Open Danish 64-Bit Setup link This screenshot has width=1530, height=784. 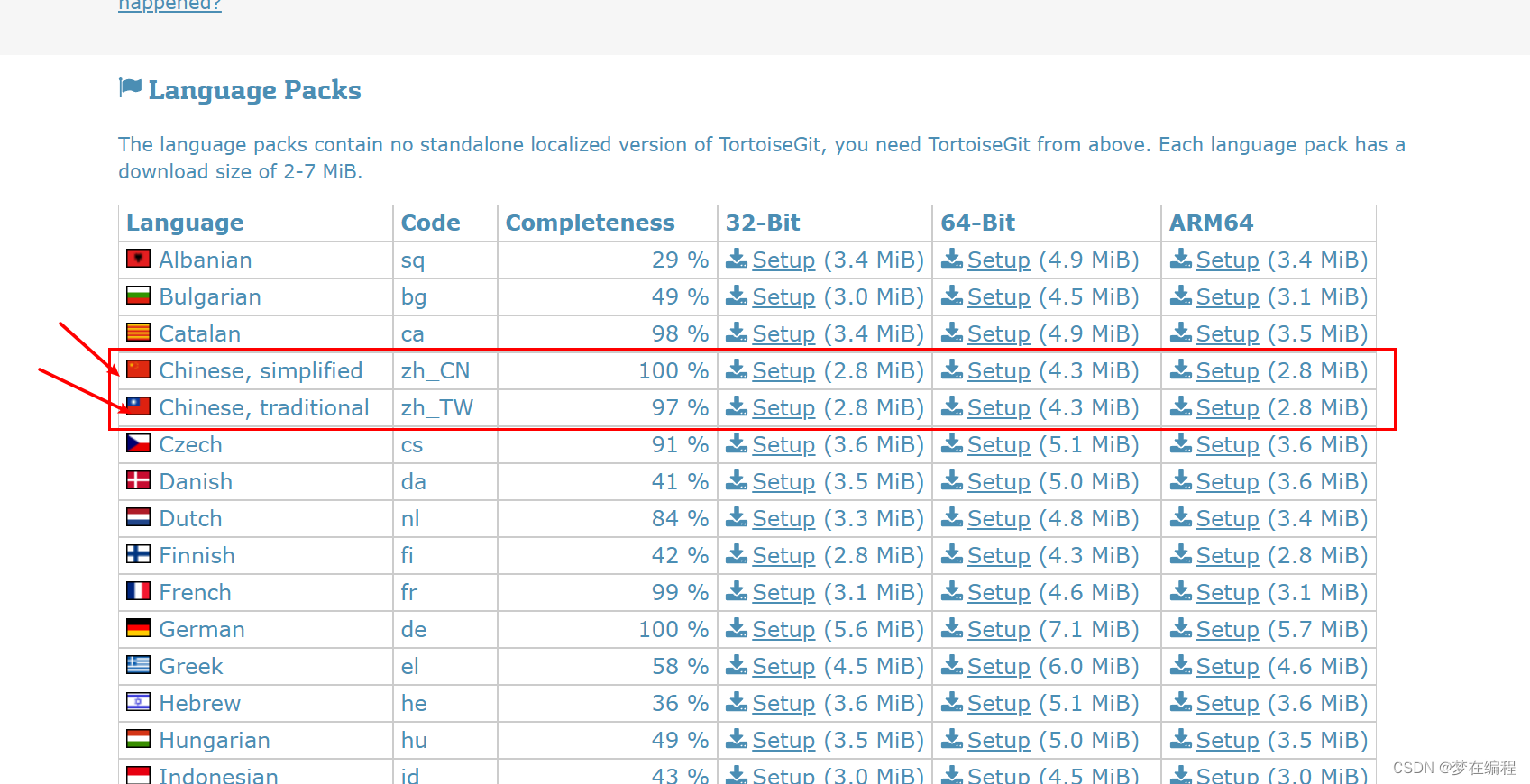coord(999,482)
